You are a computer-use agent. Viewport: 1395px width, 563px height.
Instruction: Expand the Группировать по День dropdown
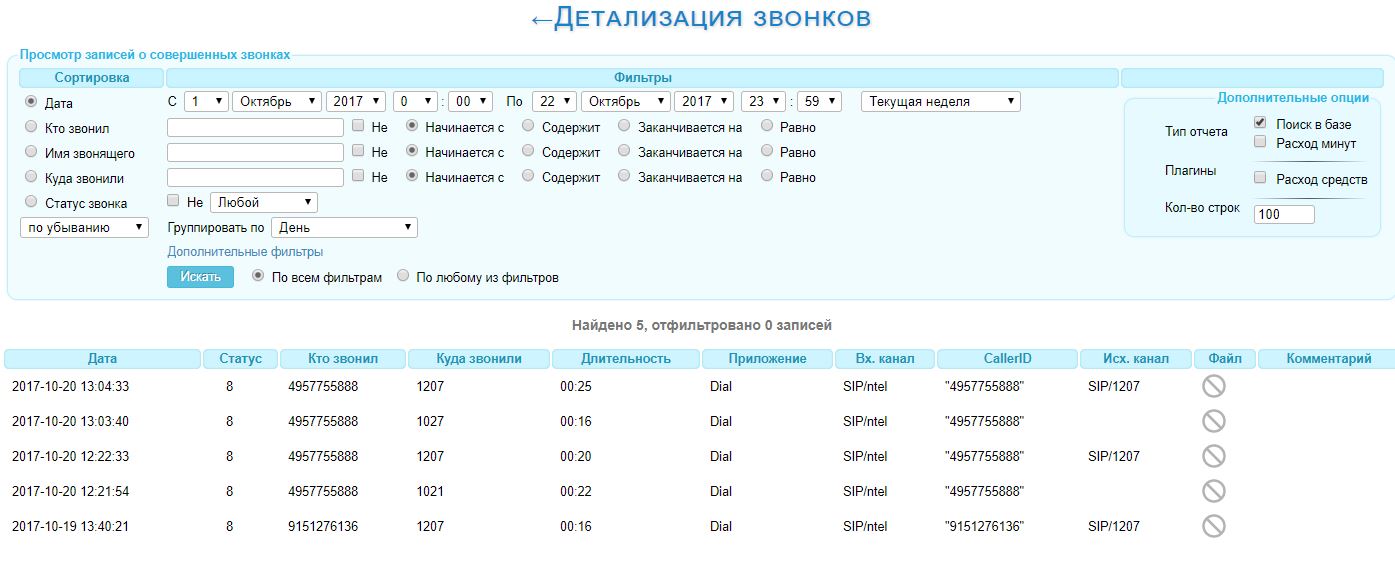click(345, 227)
